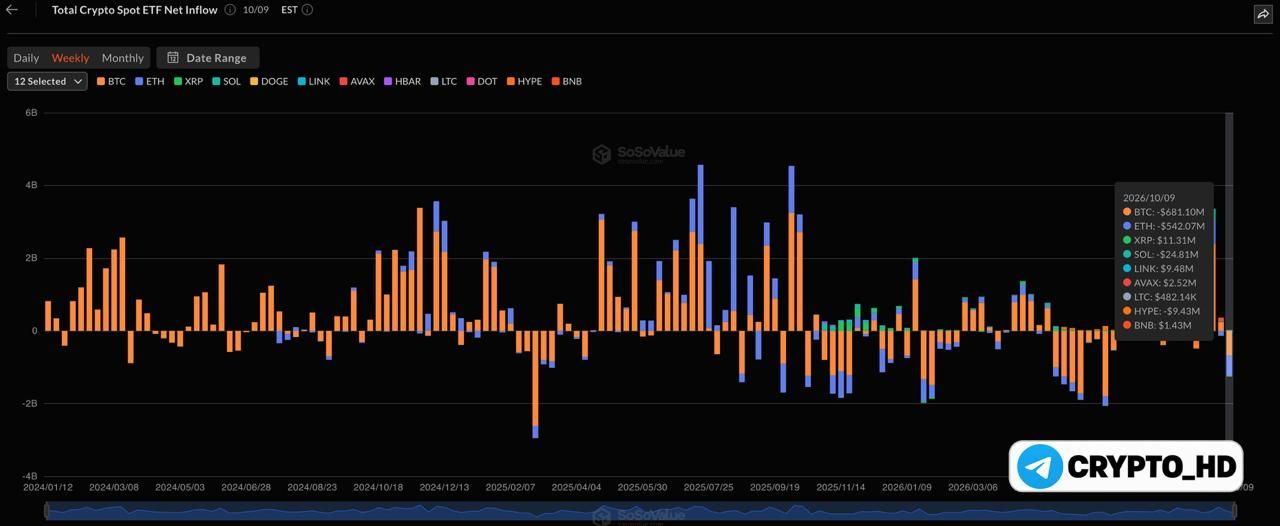Click the 2026/10/09 tooltip date header
This screenshot has width=1280, height=526.
click(1150, 198)
